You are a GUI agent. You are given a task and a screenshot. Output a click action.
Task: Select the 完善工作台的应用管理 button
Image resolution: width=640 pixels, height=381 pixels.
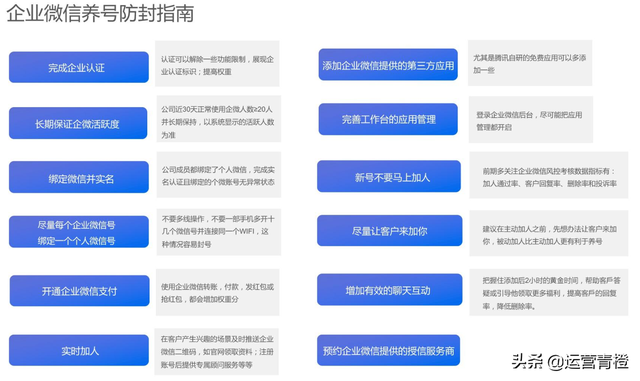pos(388,119)
